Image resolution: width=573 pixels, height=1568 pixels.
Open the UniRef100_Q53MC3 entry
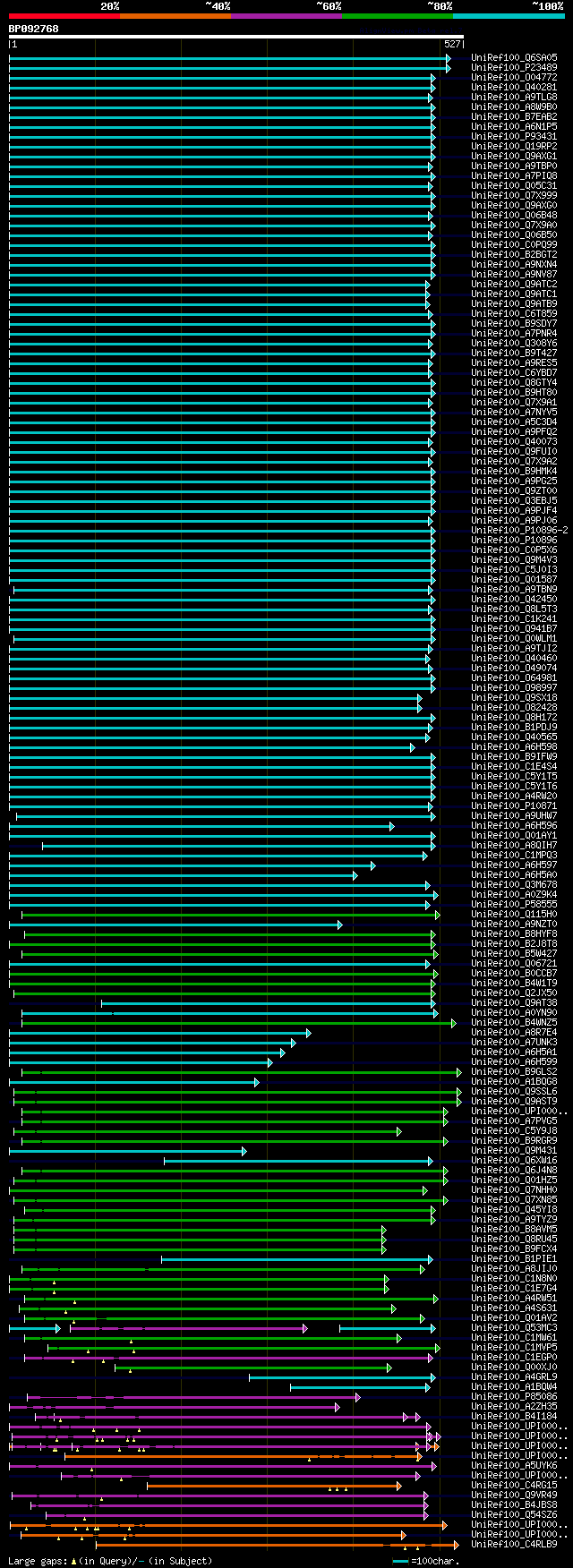(x=514, y=1328)
